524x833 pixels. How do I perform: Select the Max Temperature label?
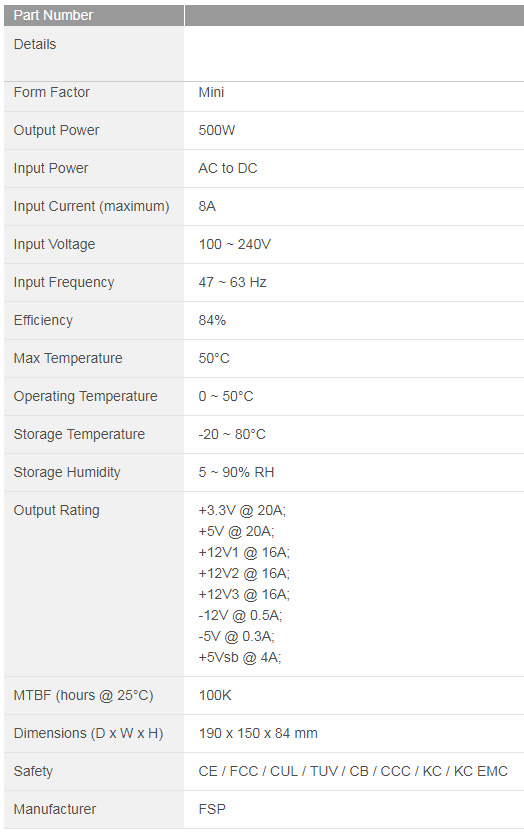coord(68,358)
